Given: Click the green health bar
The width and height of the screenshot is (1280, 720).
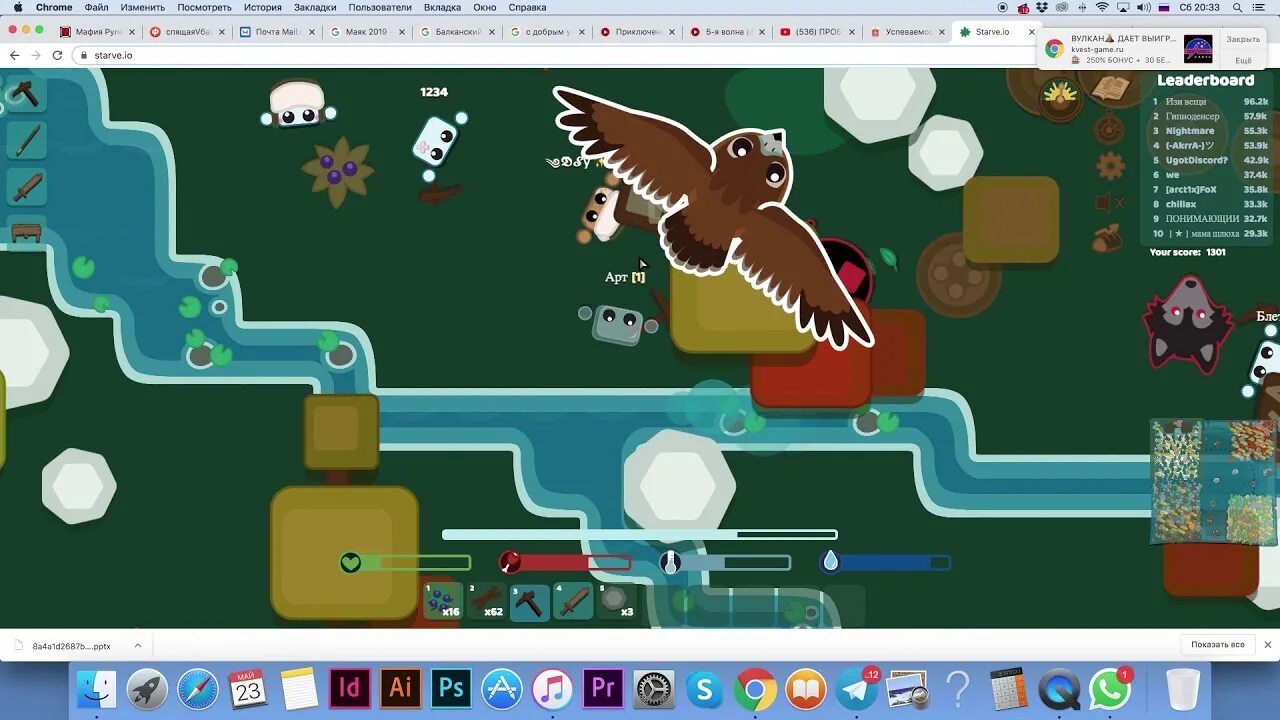Looking at the screenshot, I should (405, 563).
